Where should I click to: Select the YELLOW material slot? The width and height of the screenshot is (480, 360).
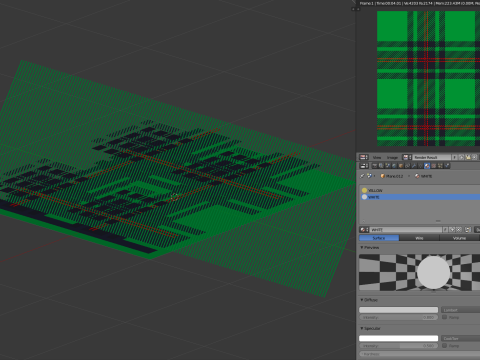(x=420, y=190)
